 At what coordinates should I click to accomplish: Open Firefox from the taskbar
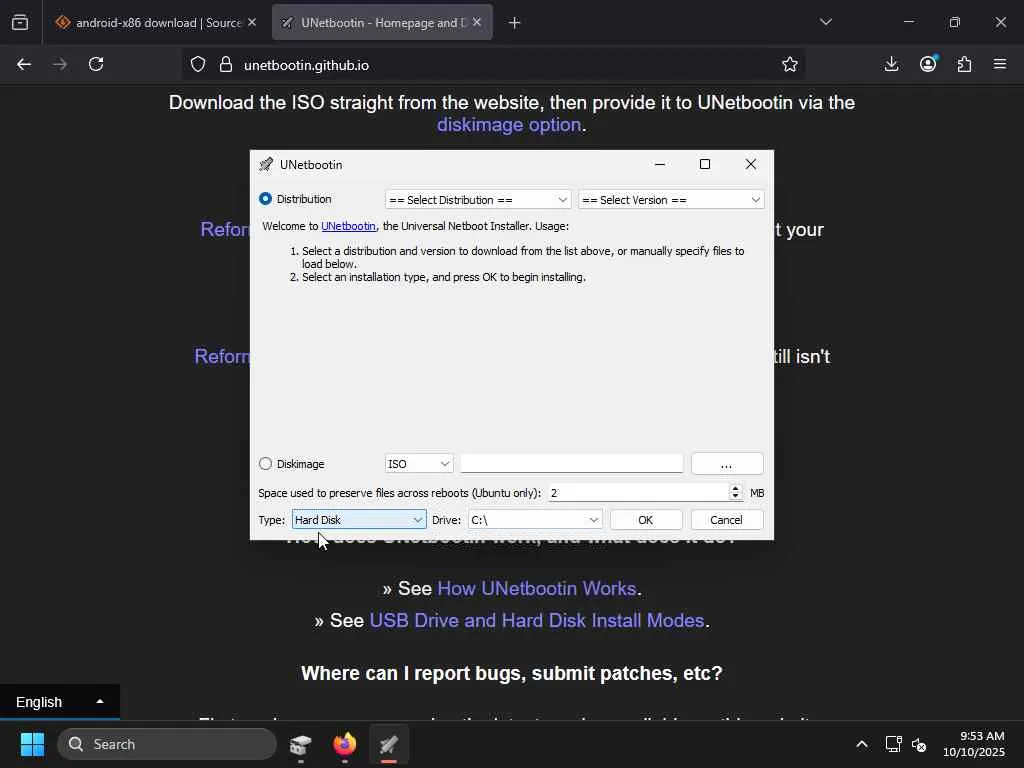coord(345,744)
